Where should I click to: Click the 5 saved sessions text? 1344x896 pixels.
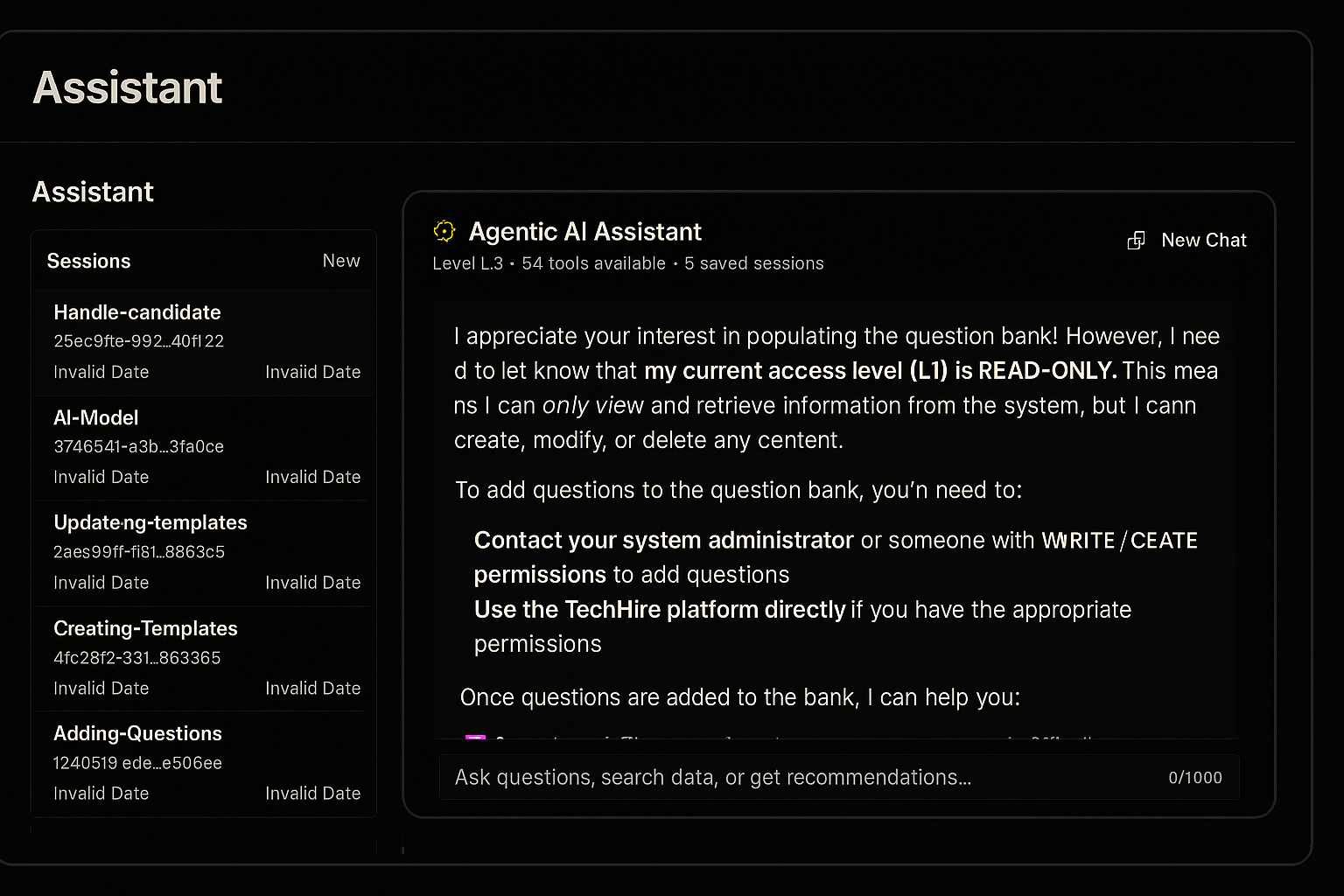point(753,263)
